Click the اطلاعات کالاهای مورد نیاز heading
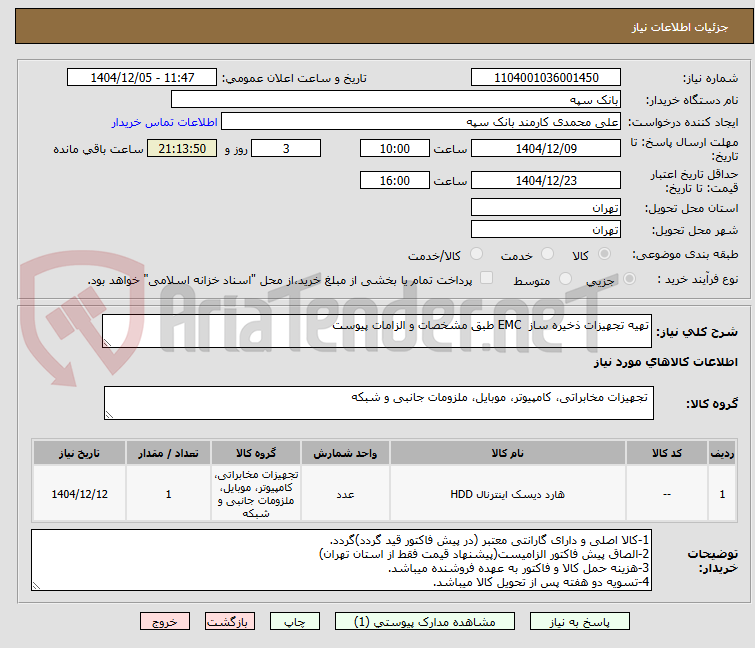Screen dimensions: 755x648 coord(665,362)
